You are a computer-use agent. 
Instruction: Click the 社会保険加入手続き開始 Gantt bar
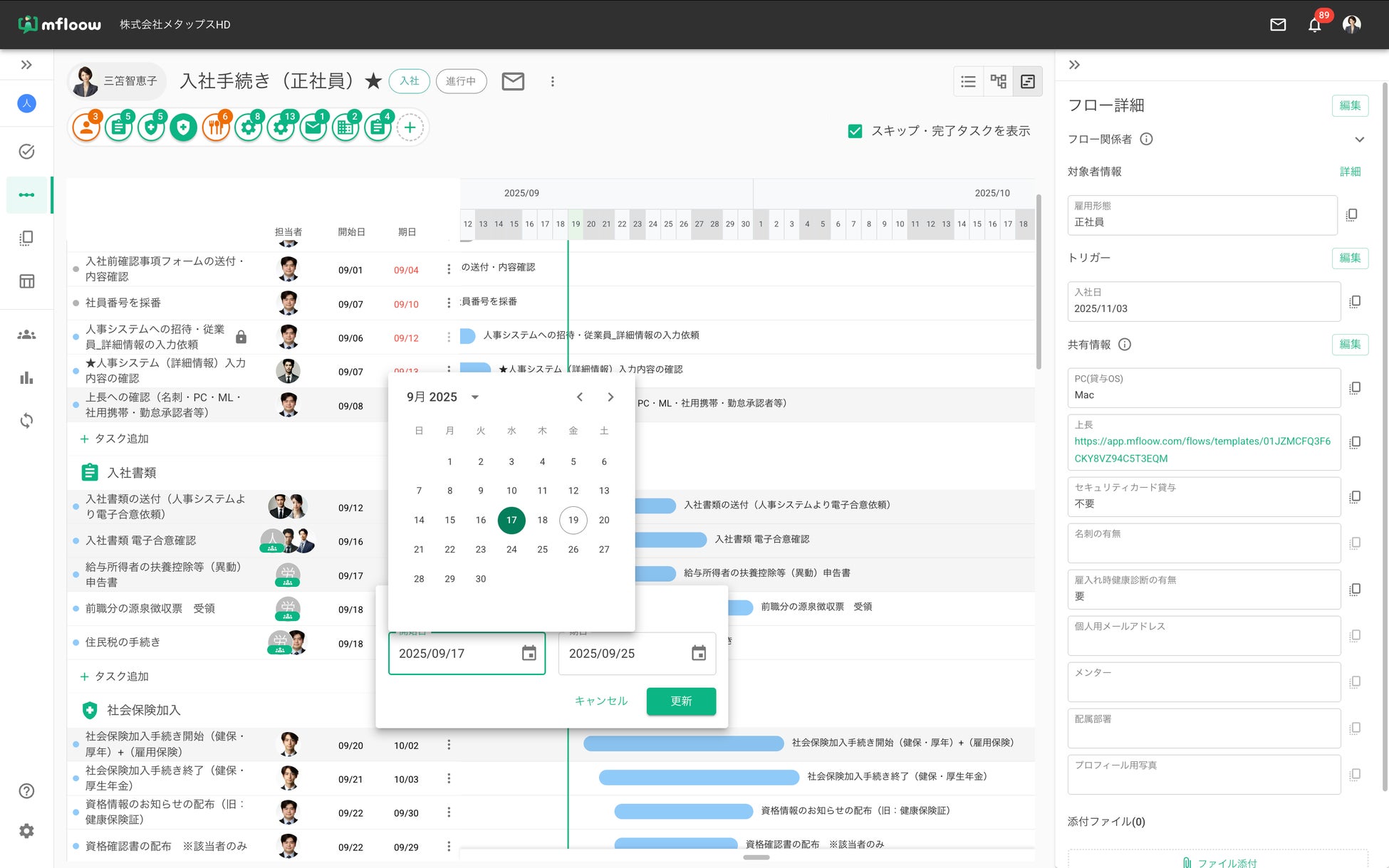click(683, 743)
